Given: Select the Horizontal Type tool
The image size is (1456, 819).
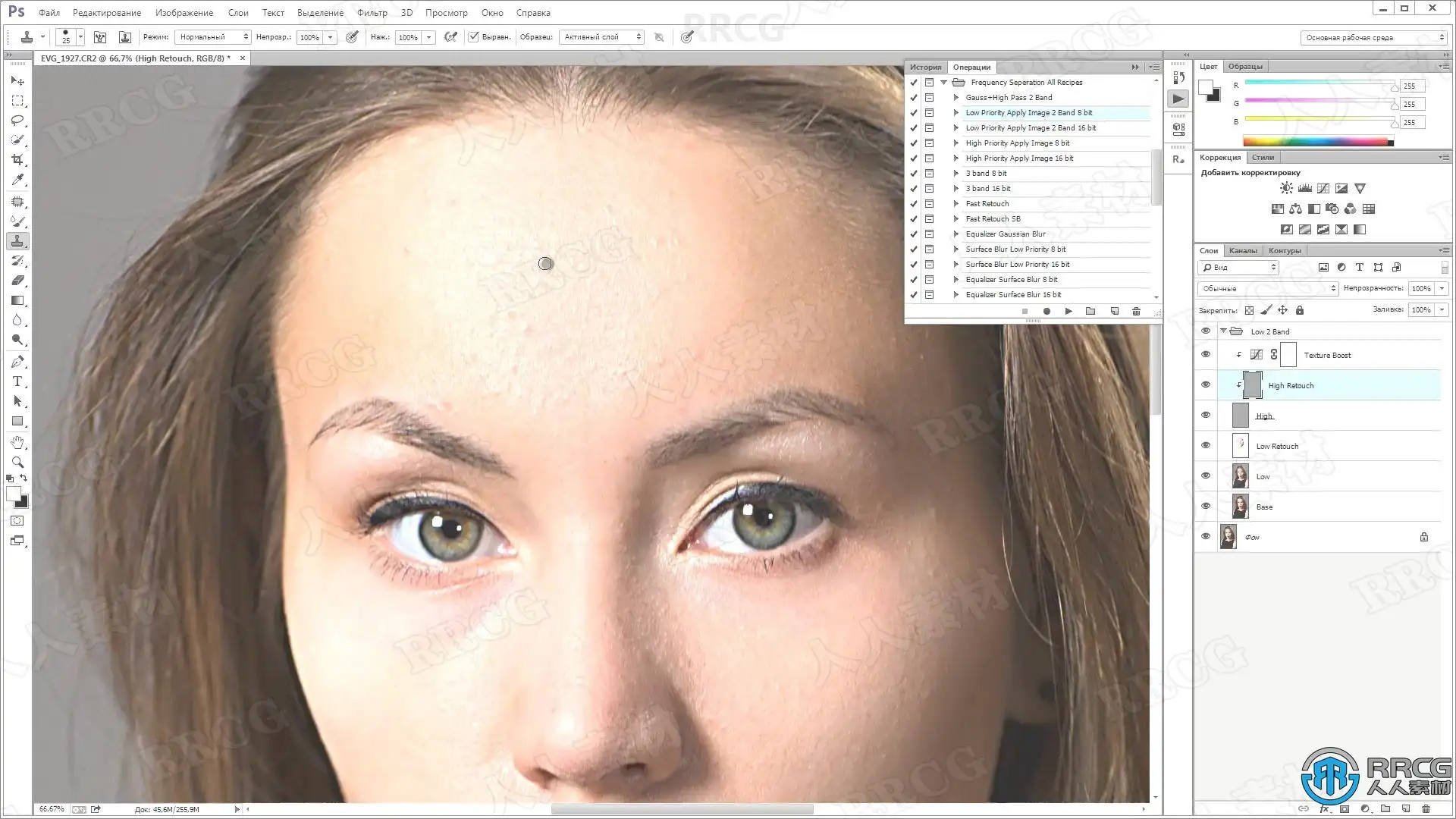Looking at the screenshot, I should (17, 381).
